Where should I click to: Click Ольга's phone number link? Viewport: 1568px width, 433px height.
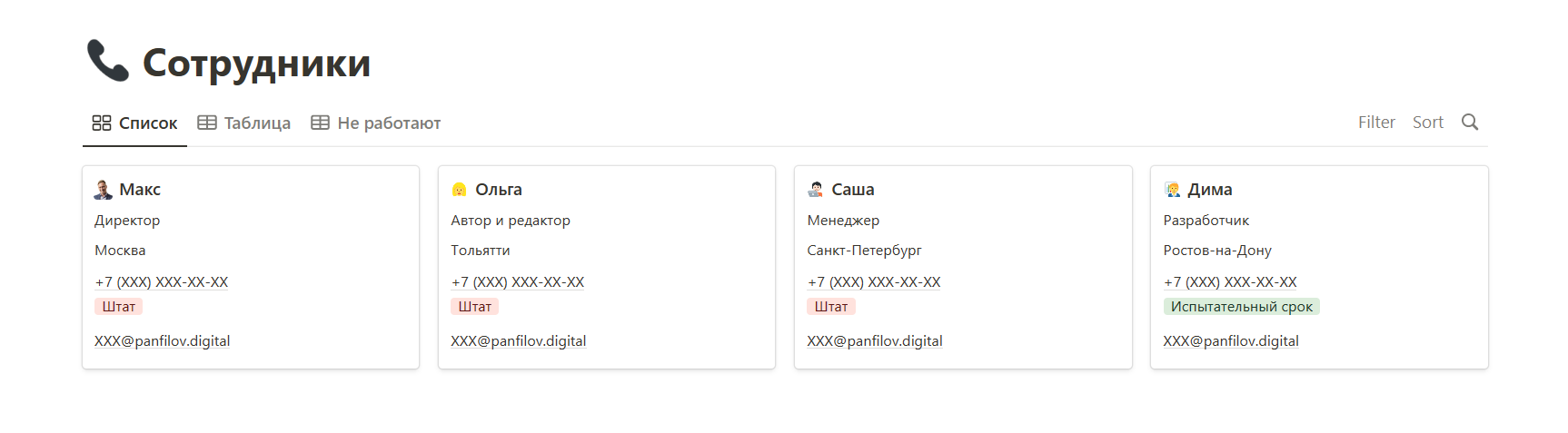[518, 282]
